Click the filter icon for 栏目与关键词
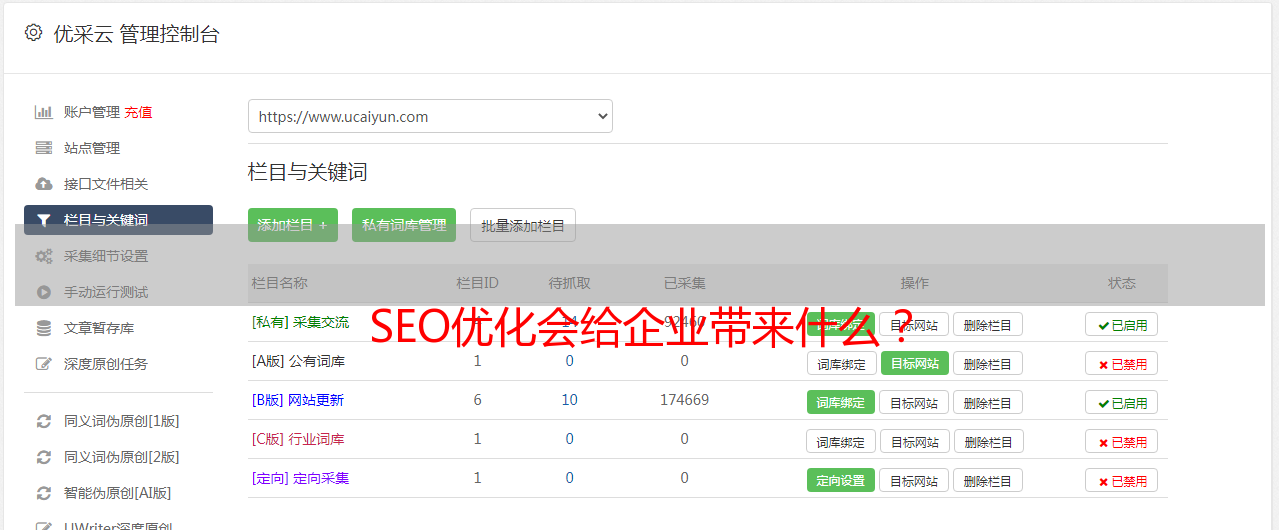The image size is (1279, 530). pos(43,220)
